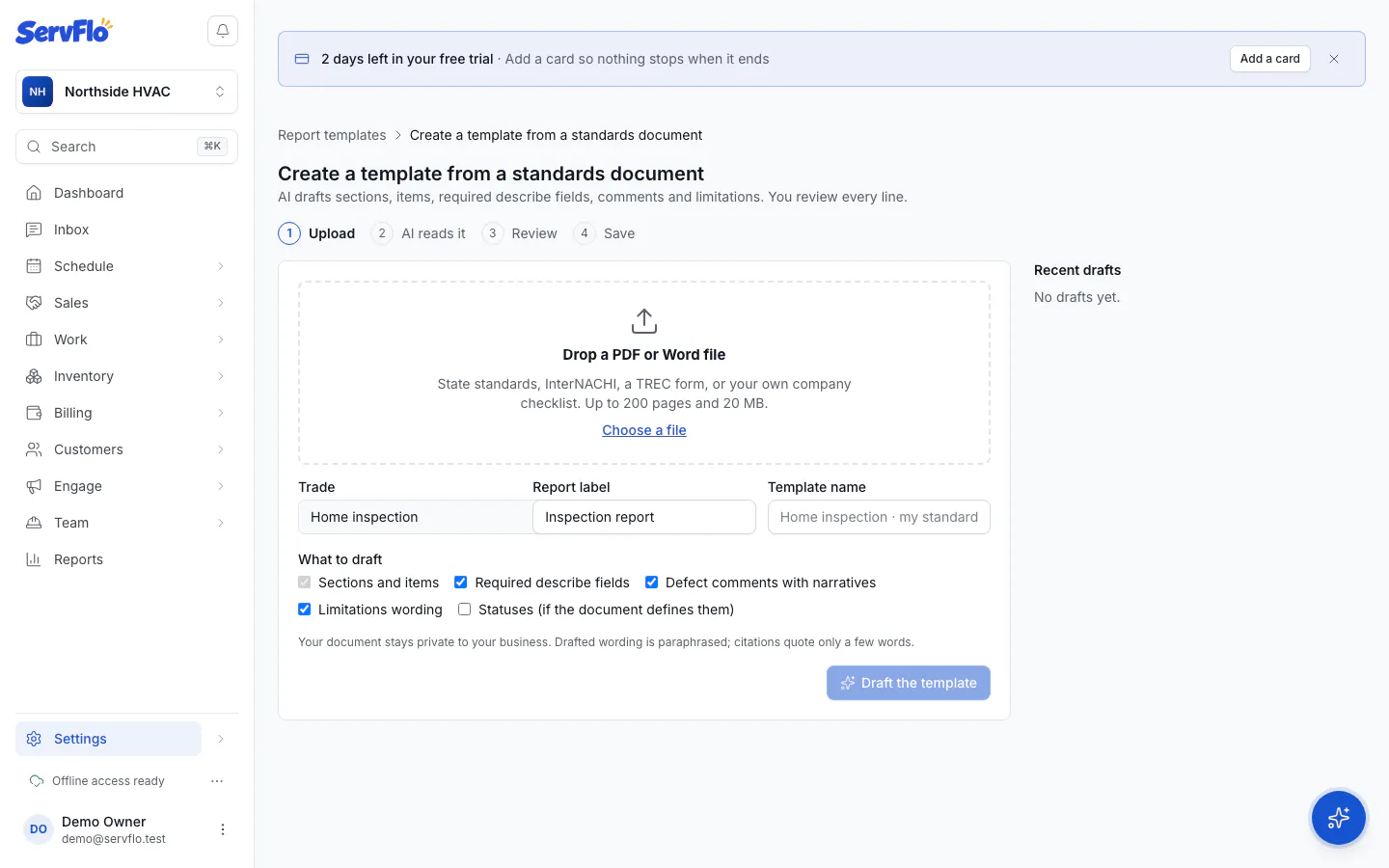Screen dimensions: 1389x868
Task: Uncheck Defect comments with narratives
Action: [652, 583]
